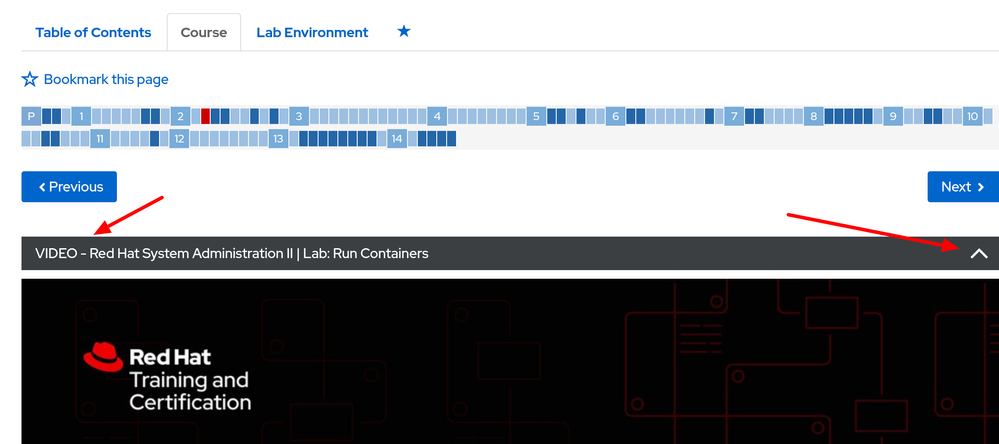Go to the Next page
This screenshot has width=999, height=444.
tap(962, 186)
